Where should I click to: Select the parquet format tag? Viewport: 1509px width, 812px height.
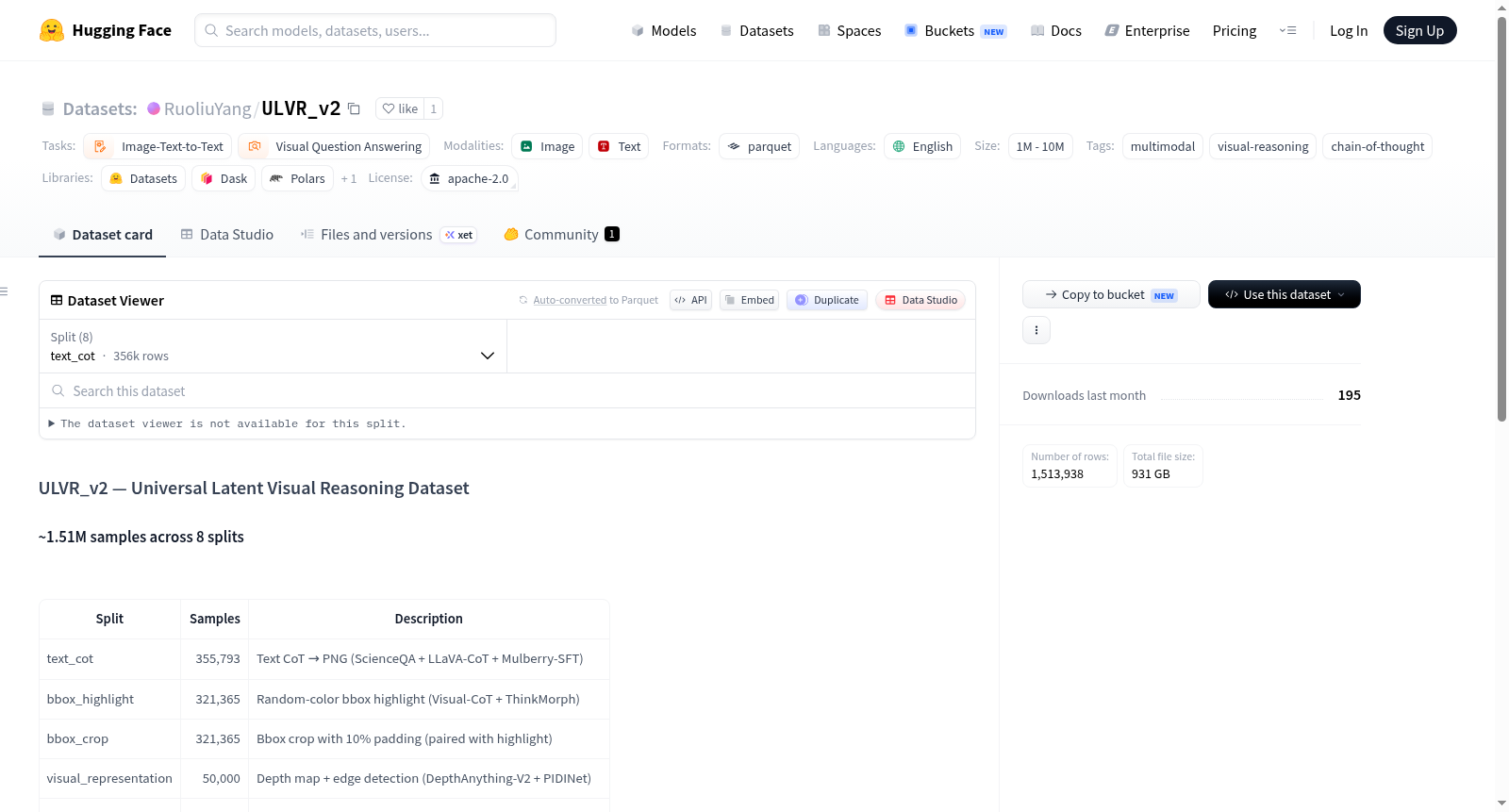(x=759, y=146)
